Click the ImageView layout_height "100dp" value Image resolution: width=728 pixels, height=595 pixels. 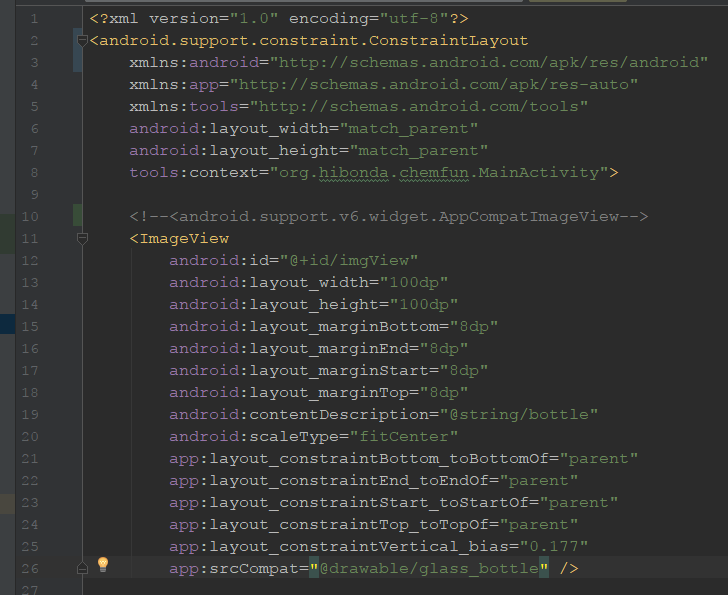click(x=423, y=304)
